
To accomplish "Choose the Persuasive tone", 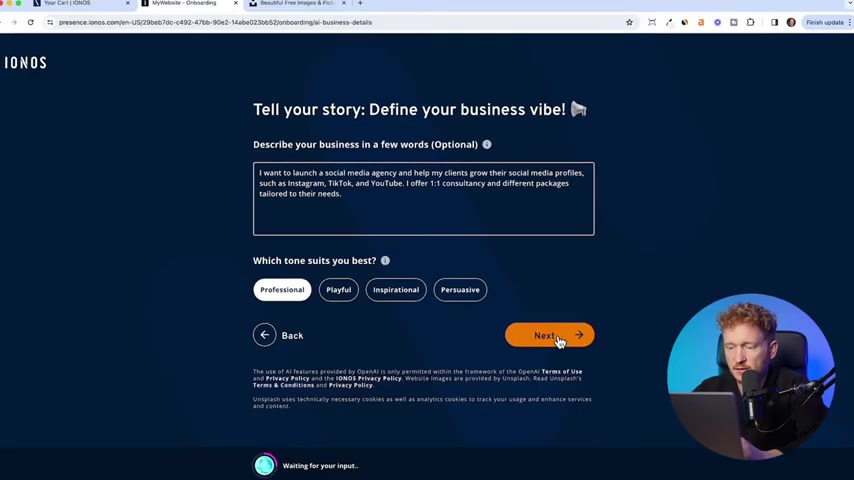I will tap(460, 290).
